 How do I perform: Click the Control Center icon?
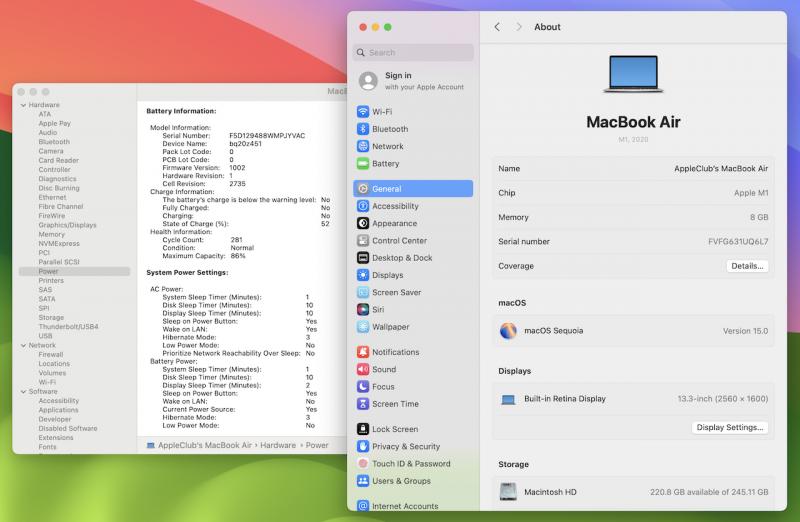click(363, 241)
